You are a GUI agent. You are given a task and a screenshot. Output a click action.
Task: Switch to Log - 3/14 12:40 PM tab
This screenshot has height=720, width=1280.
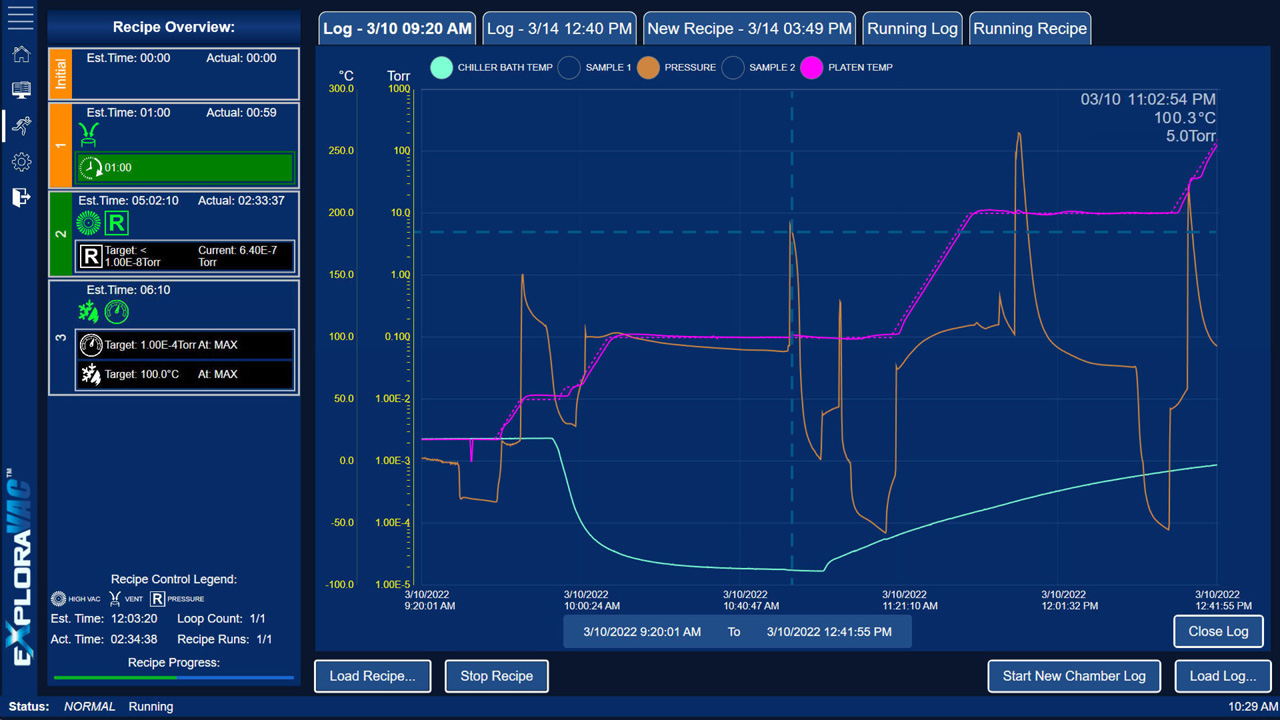click(559, 29)
